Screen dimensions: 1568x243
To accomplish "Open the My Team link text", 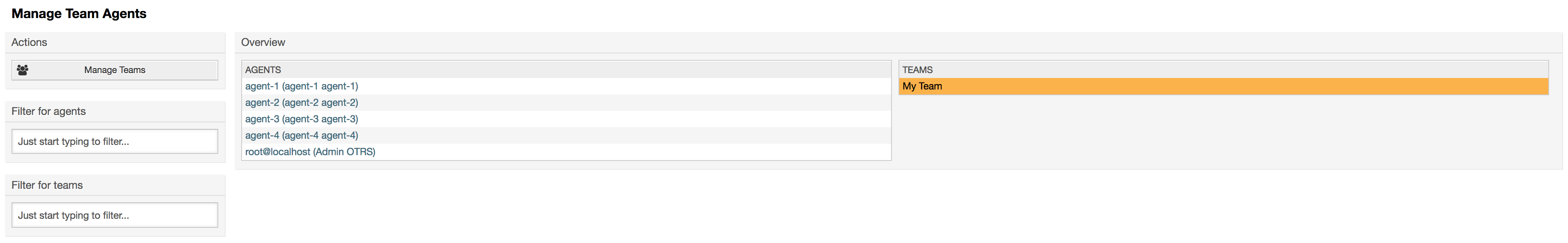I will 922,87.
